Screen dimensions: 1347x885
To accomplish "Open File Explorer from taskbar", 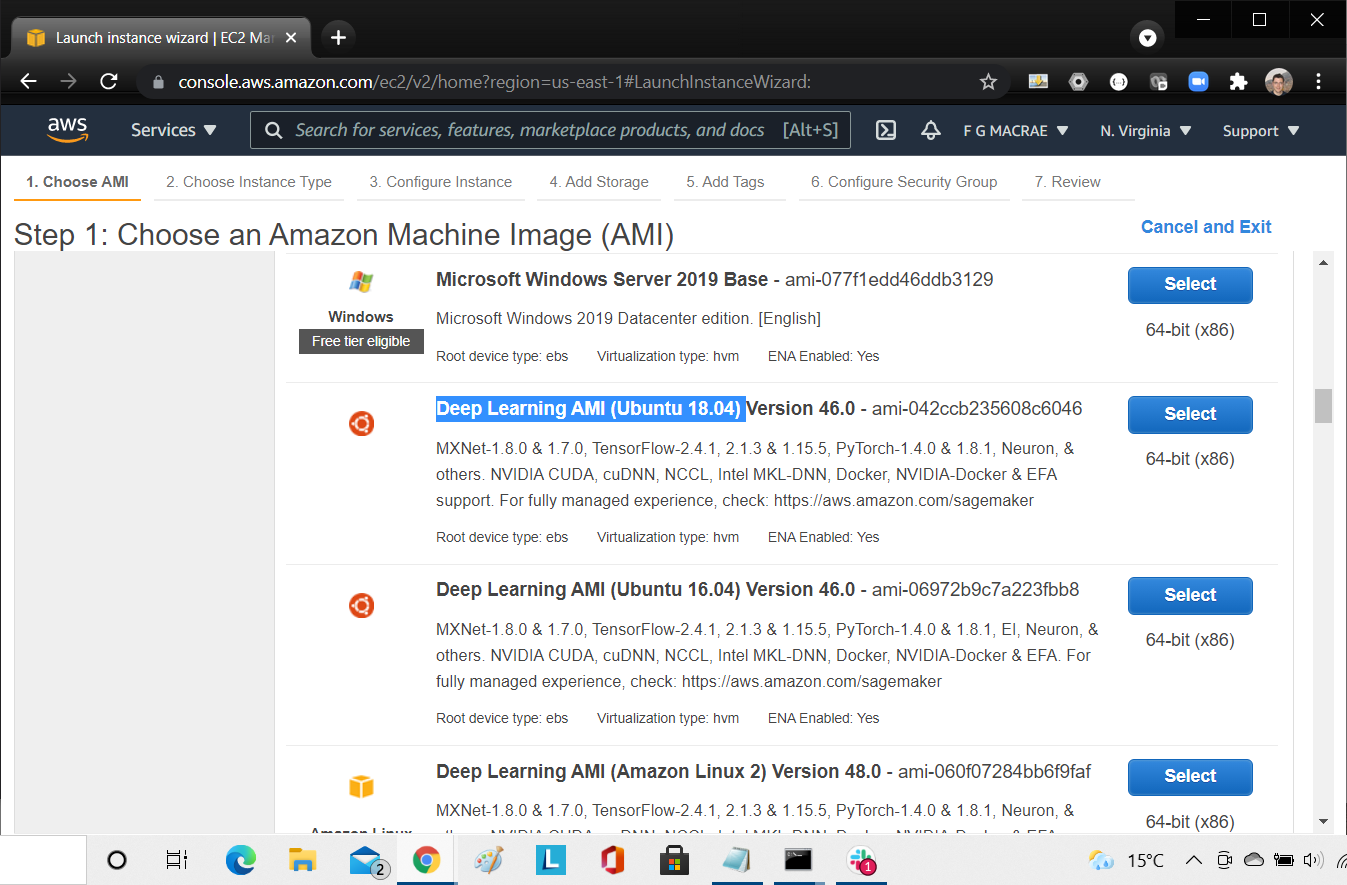I will (302, 860).
